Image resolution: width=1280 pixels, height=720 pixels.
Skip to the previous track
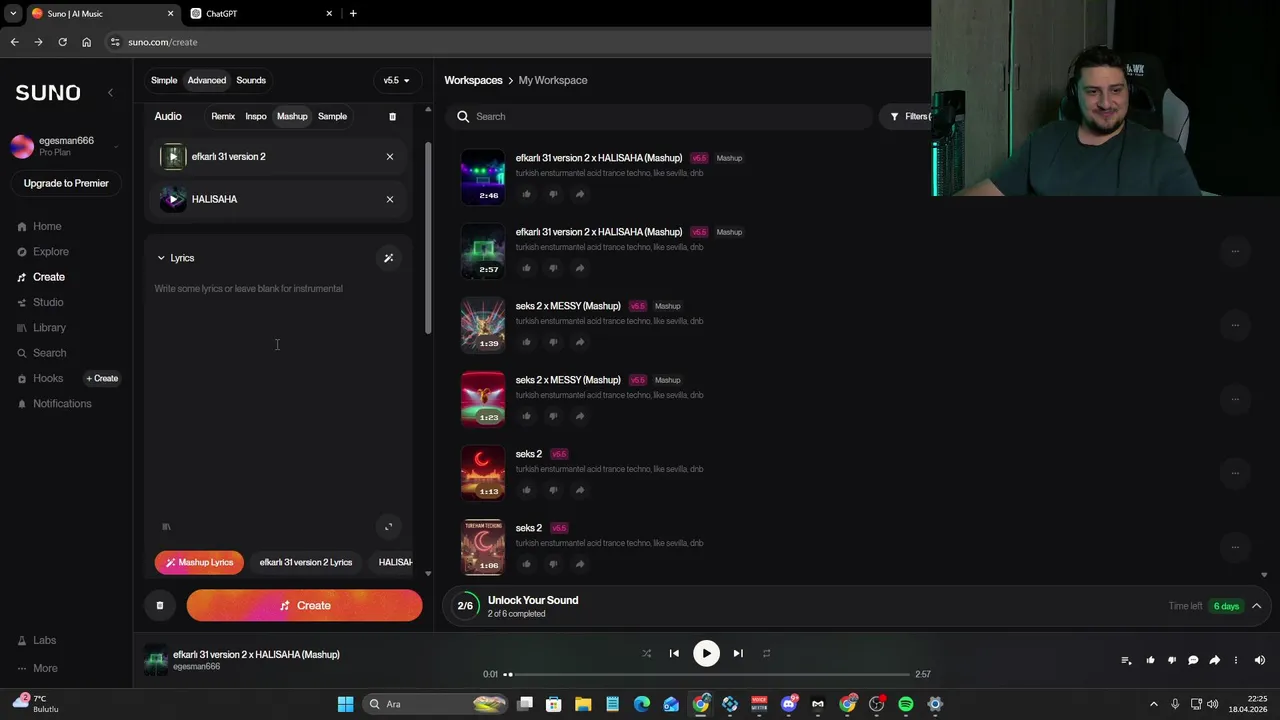click(674, 654)
